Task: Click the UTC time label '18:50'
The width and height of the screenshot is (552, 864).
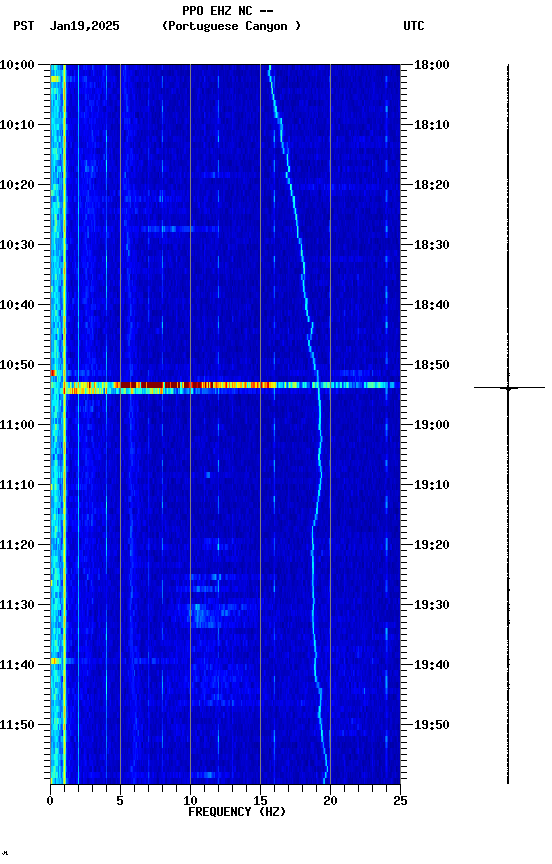Action: pos(432,365)
